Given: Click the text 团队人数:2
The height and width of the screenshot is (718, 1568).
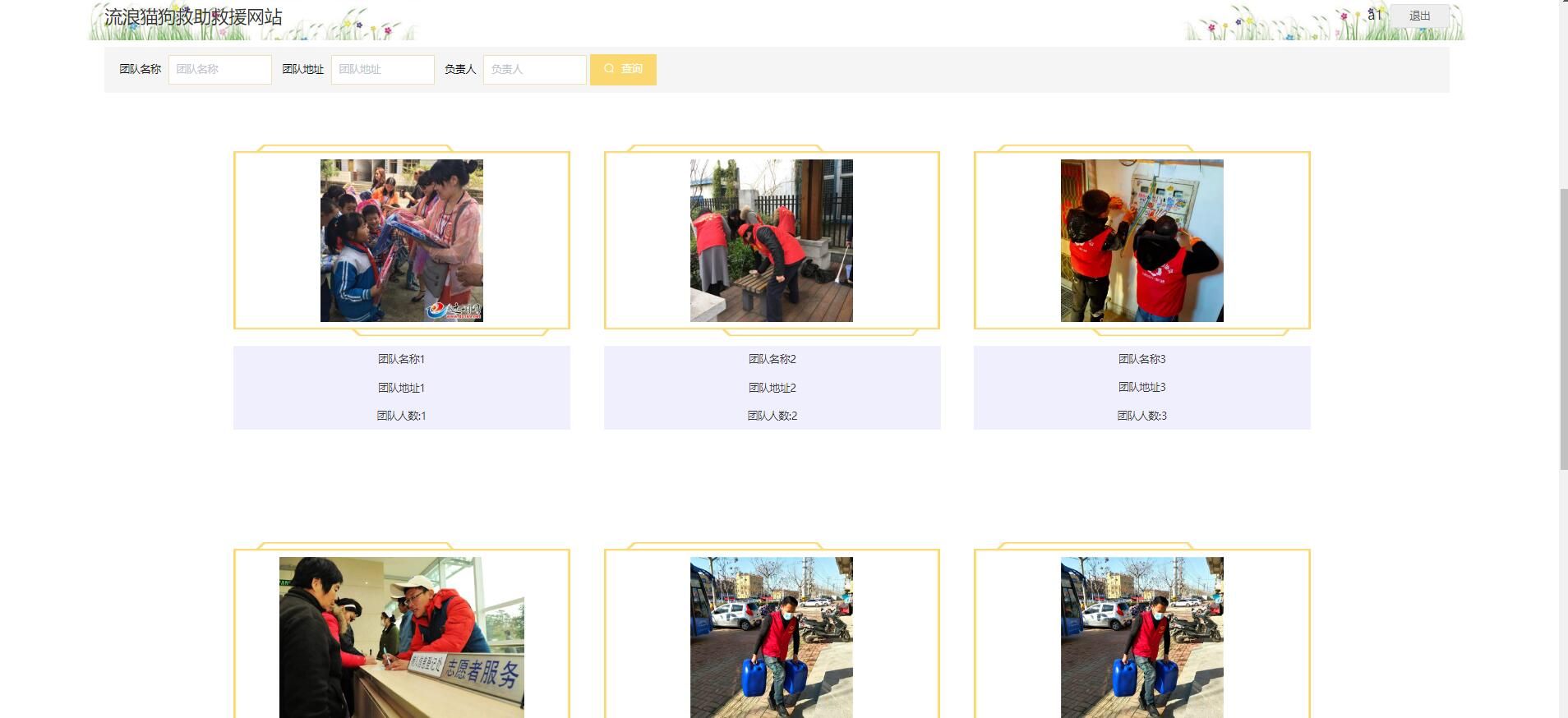Looking at the screenshot, I should tap(772, 416).
